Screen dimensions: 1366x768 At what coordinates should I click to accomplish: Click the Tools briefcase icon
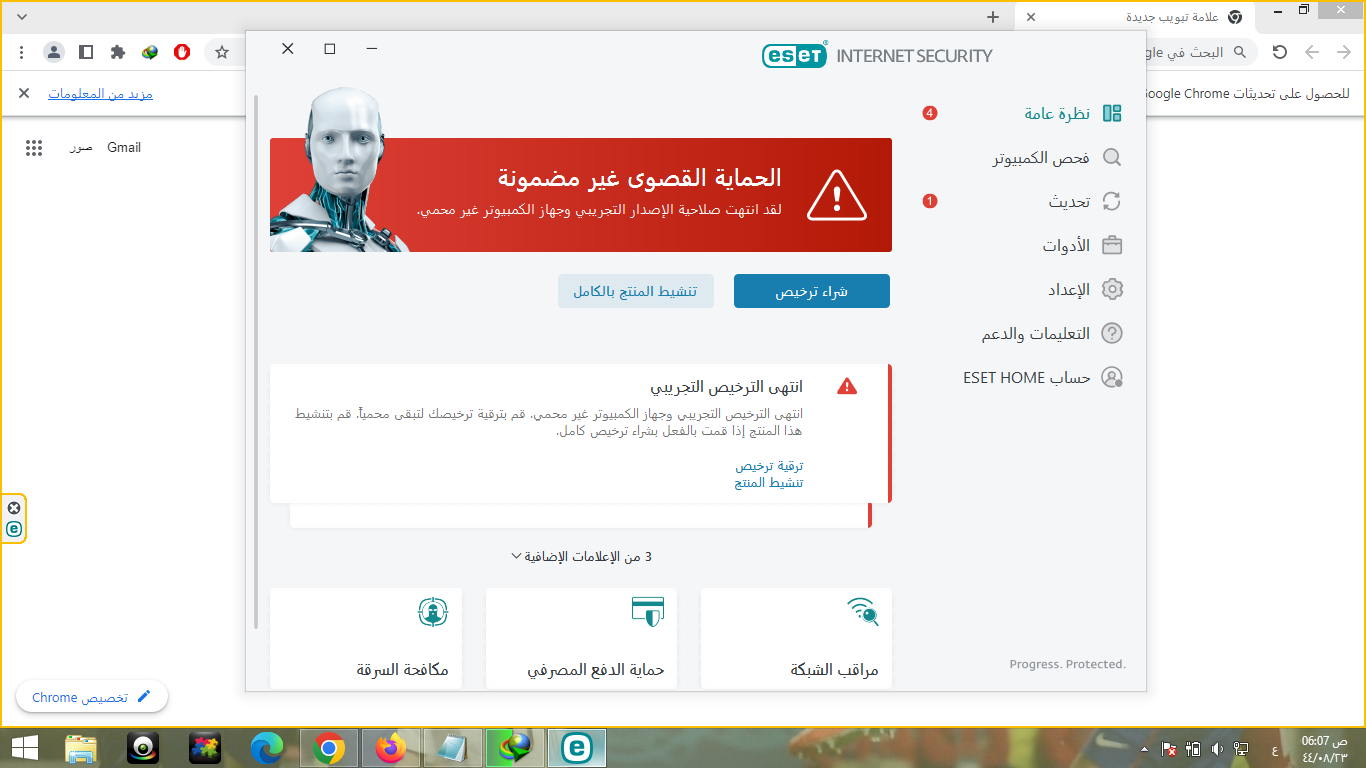point(1111,245)
